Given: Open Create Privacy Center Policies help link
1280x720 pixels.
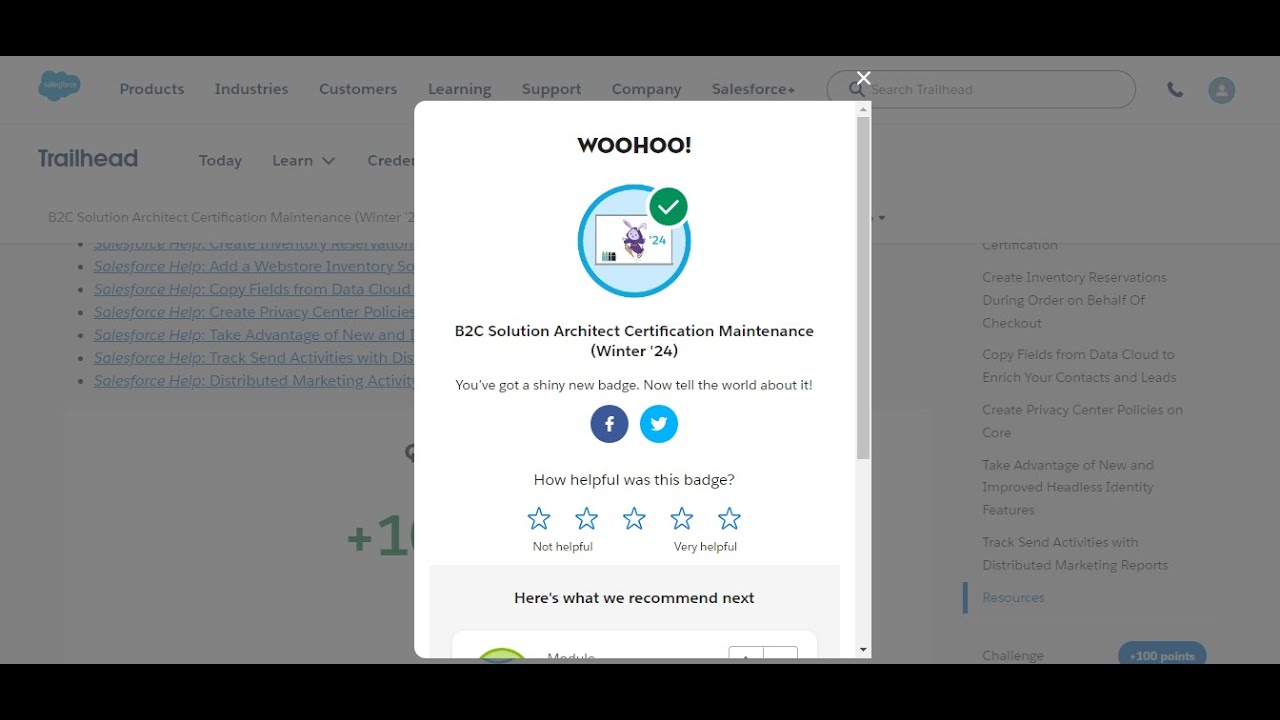Looking at the screenshot, I should pos(254,313).
